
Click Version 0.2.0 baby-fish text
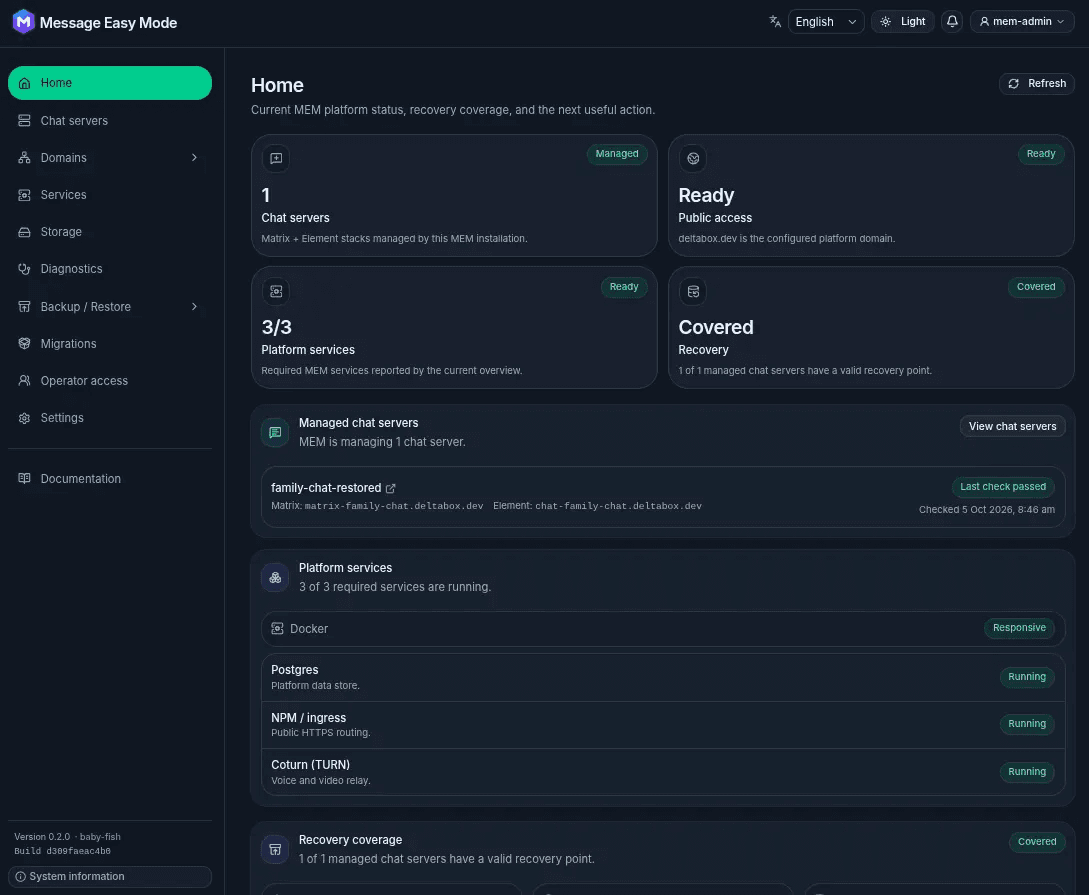point(67,837)
